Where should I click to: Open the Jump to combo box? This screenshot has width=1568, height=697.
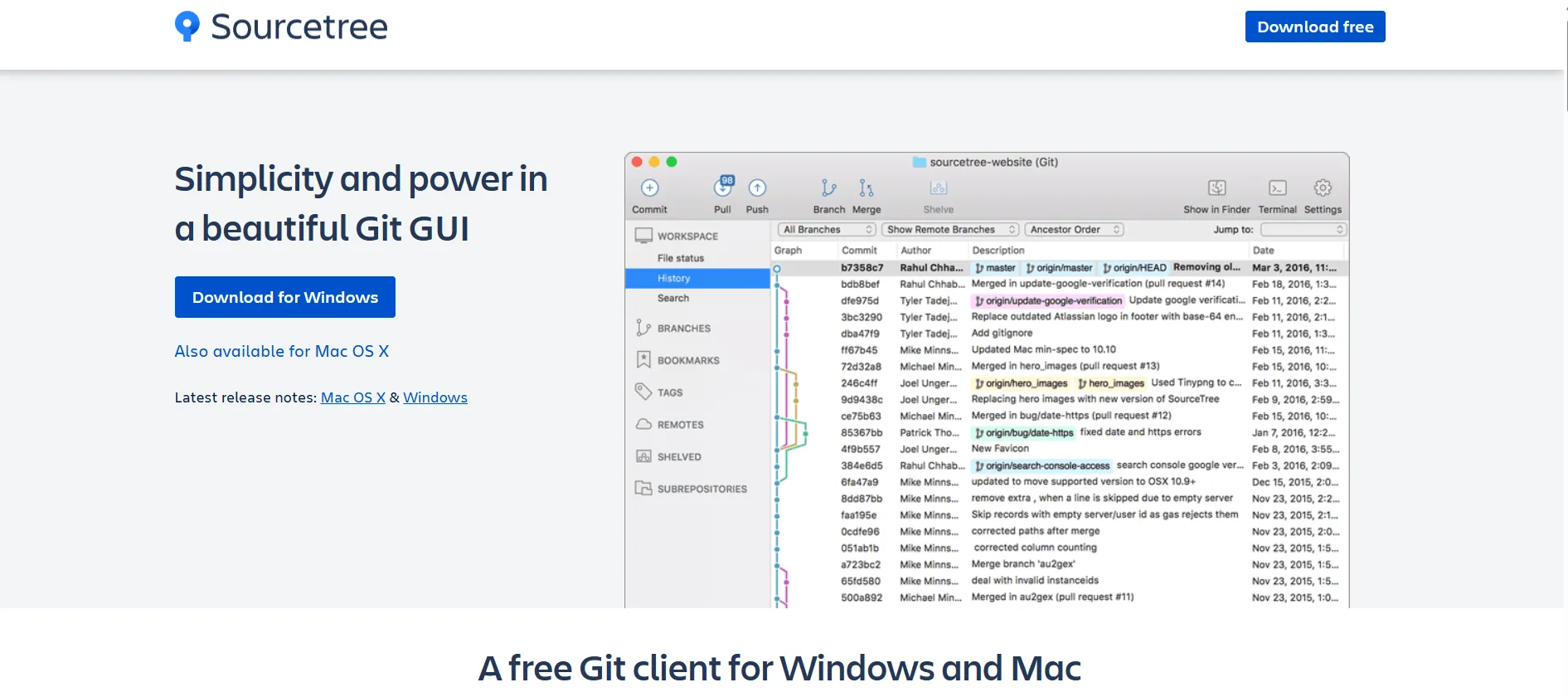[x=1303, y=230]
